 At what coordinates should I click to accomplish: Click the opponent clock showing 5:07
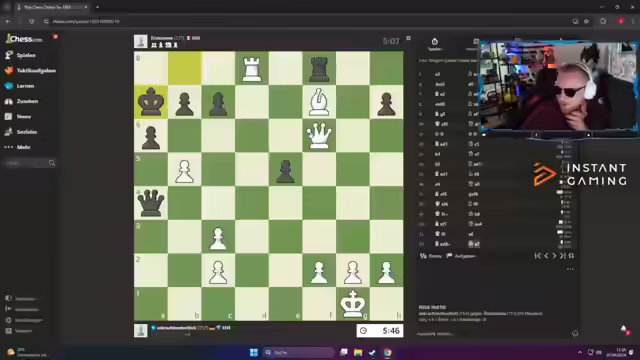[391, 41]
